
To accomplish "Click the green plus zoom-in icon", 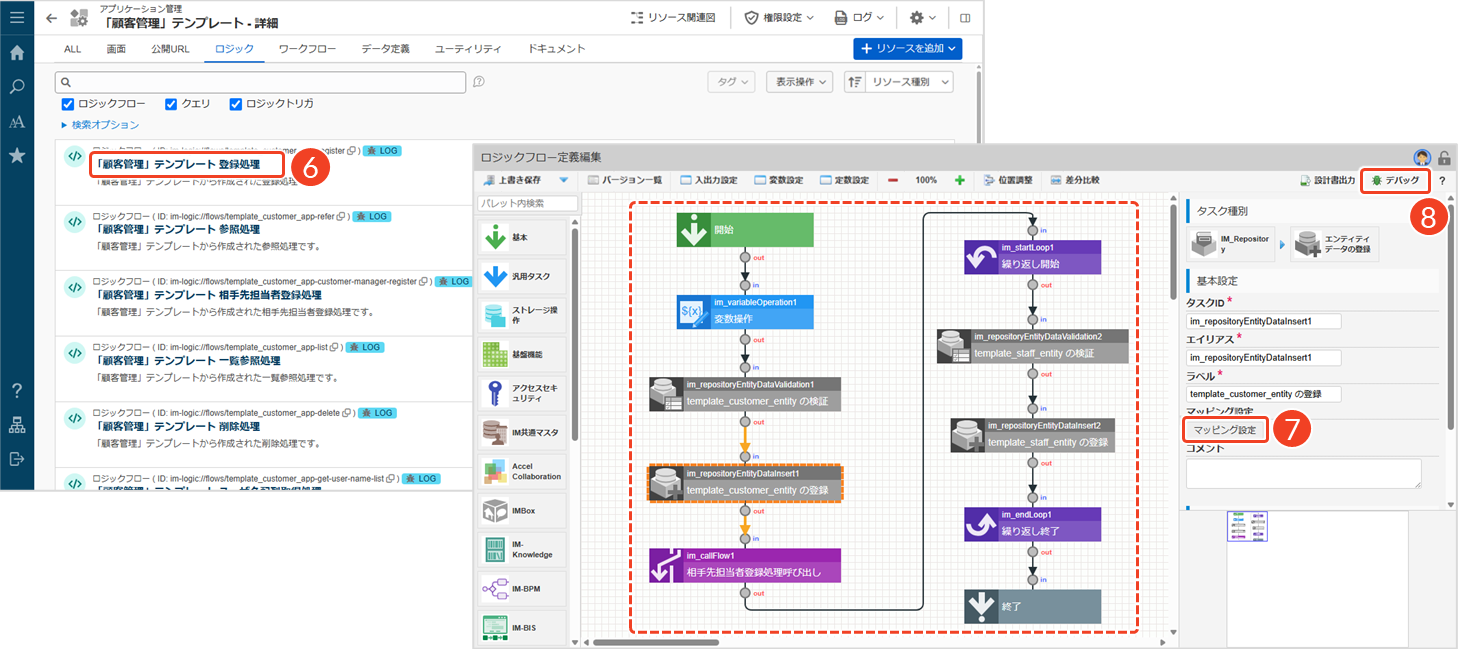I will coord(959,180).
